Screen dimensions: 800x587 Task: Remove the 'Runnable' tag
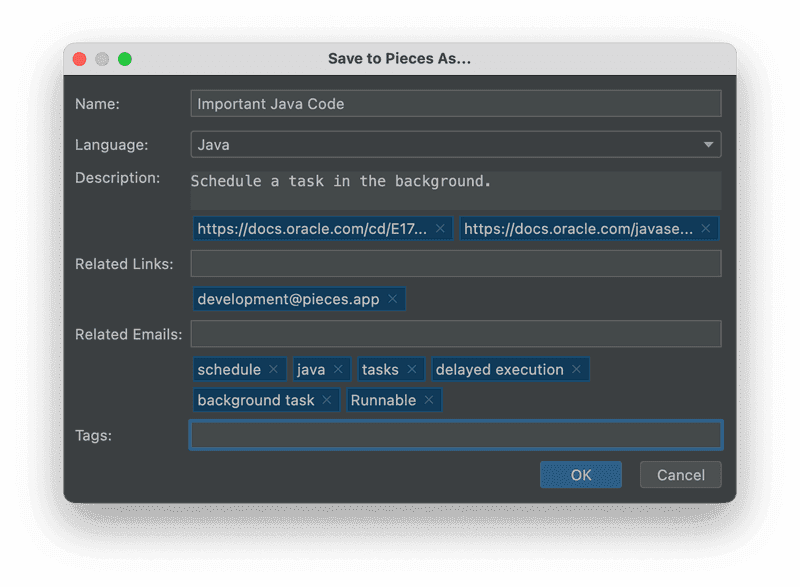click(x=429, y=400)
